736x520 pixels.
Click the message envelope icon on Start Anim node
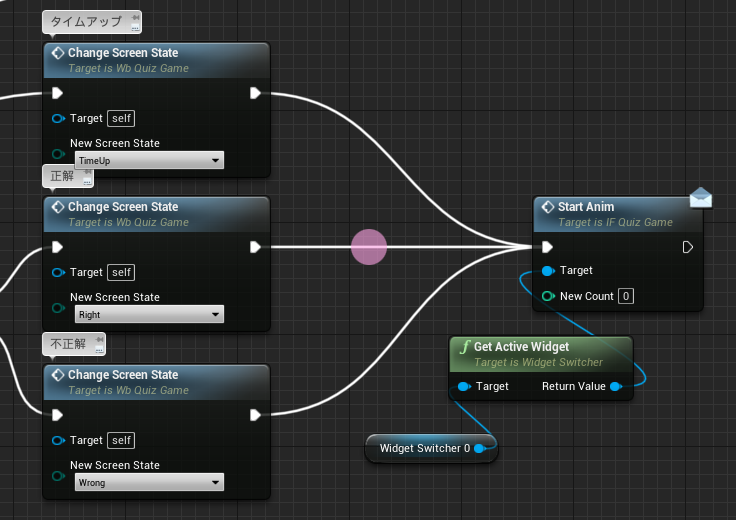click(x=701, y=198)
